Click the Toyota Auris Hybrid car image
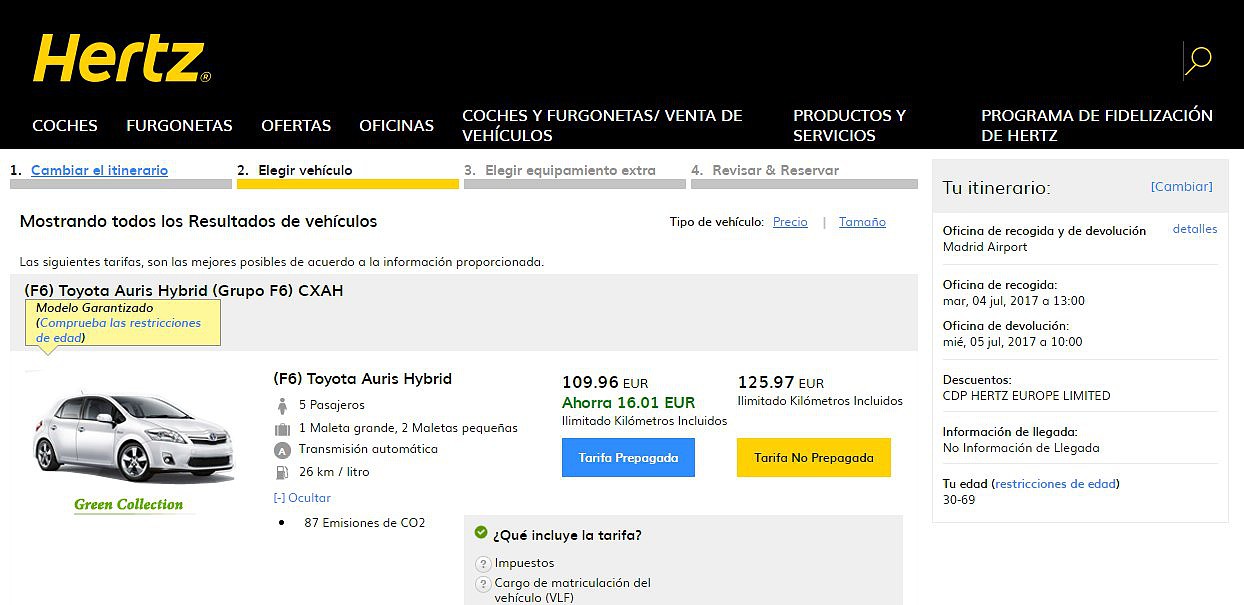Screen dimensions: 1244x605 (x=132, y=435)
